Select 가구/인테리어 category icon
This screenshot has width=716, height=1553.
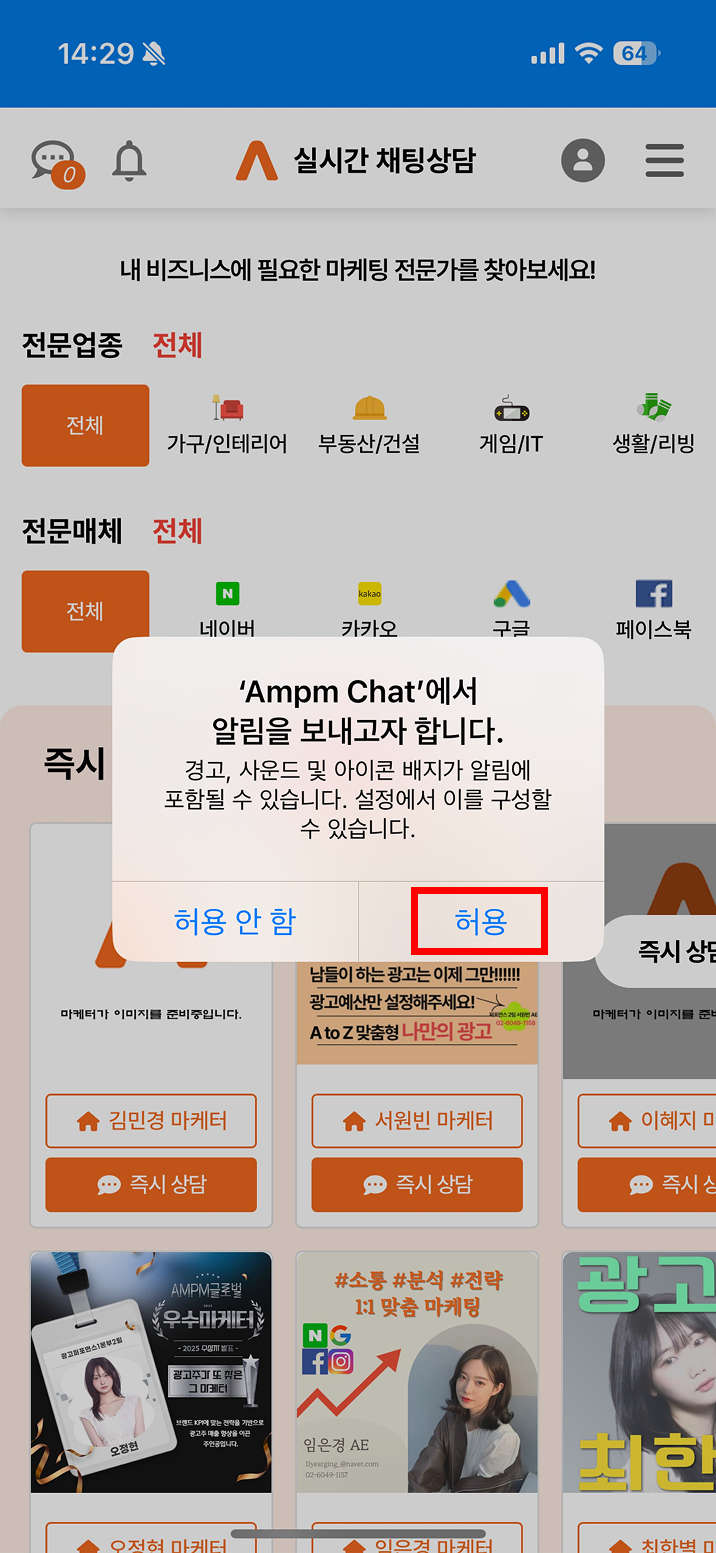(227, 408)
